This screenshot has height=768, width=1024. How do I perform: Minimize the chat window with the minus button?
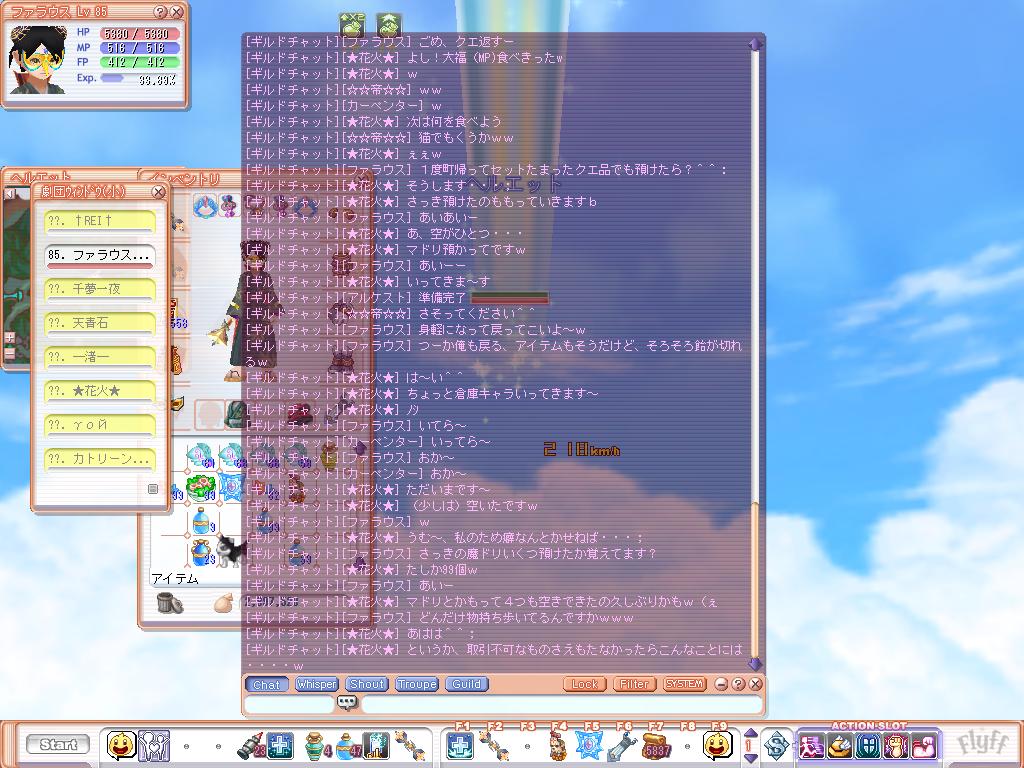click(x=720, y=684)
